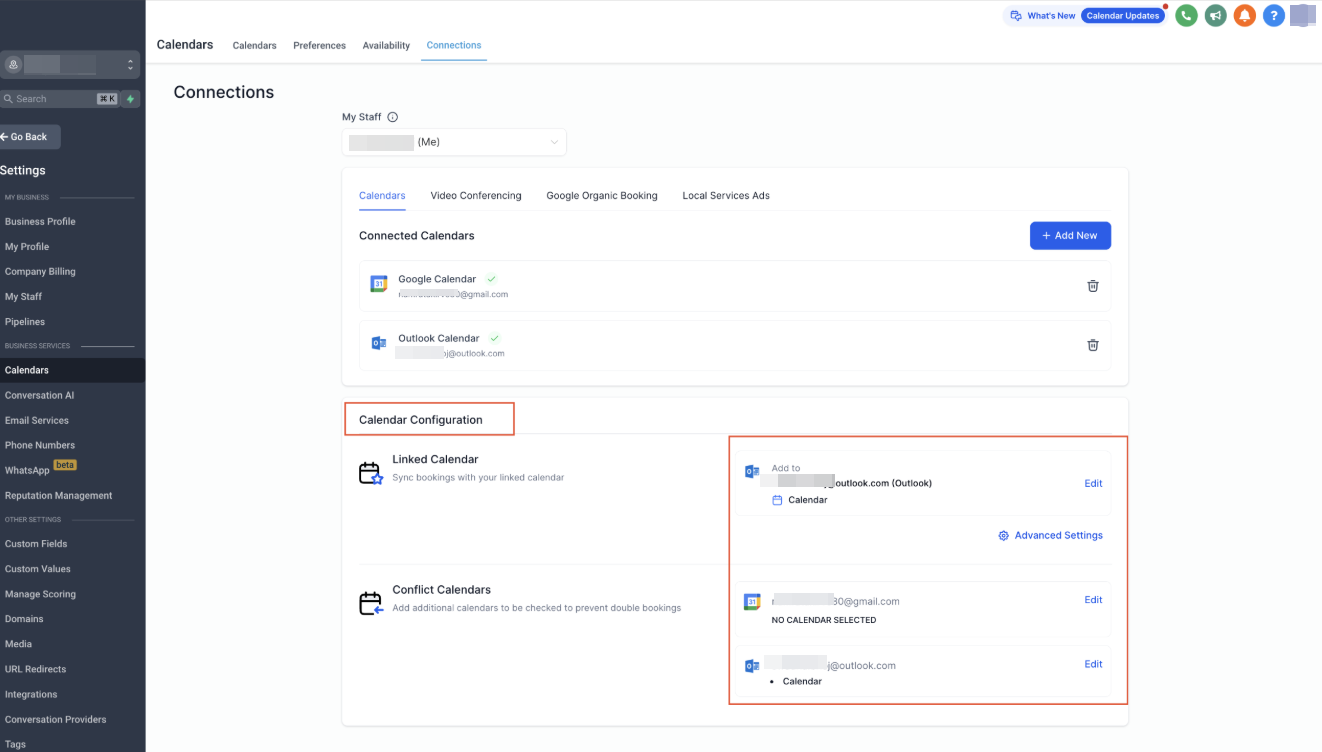The height and width of the screenshot is (752, 1322).
Task: Click the Calendar Updates badge
Action: [1123, 16]
